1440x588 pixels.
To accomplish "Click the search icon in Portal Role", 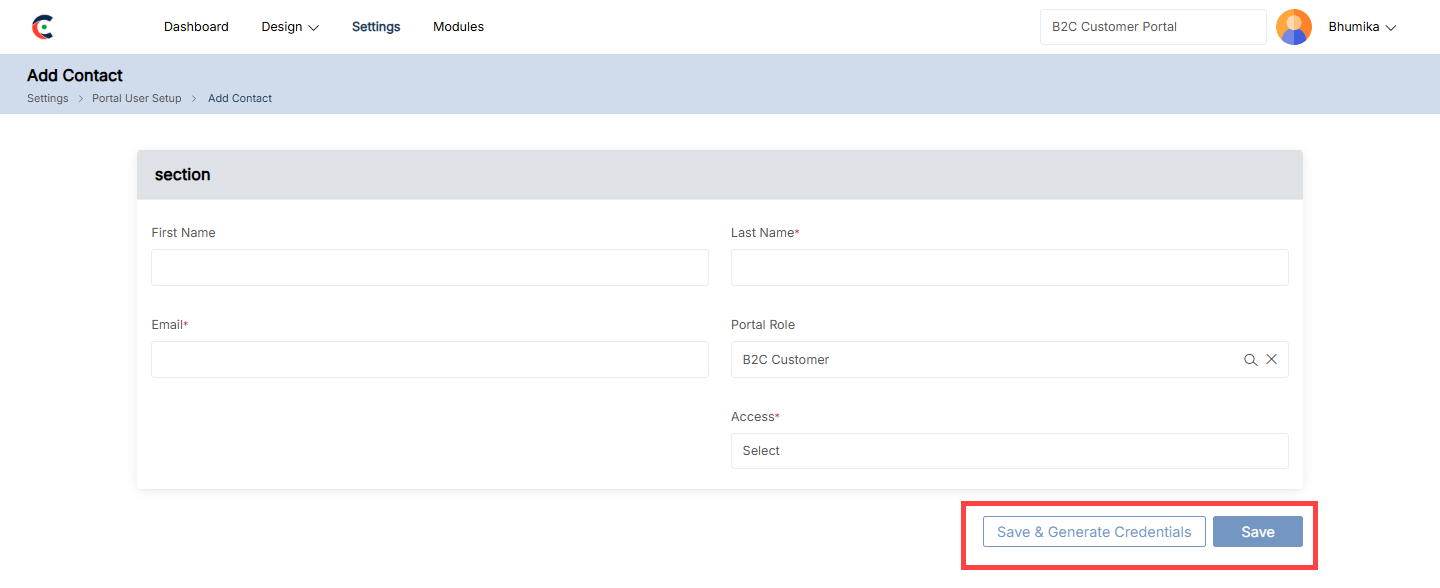I will pos(1250,360).
